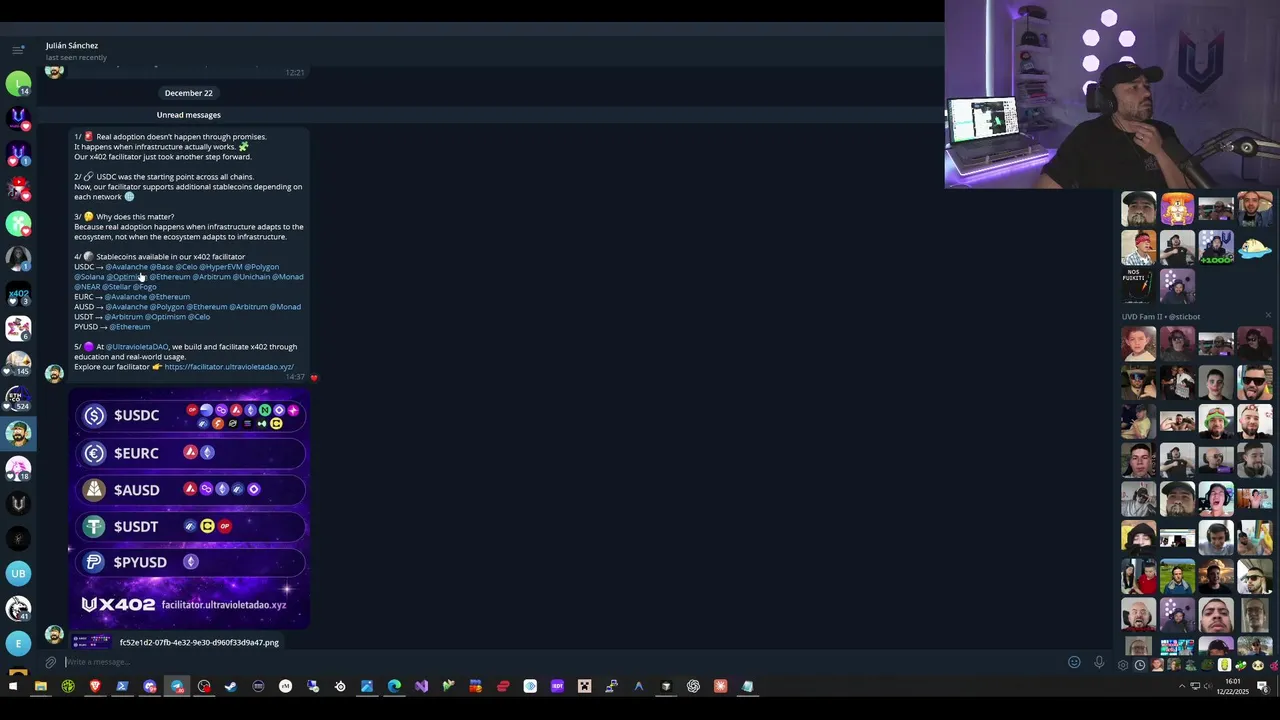Click the December 22 date label

[x=188, y=93]
